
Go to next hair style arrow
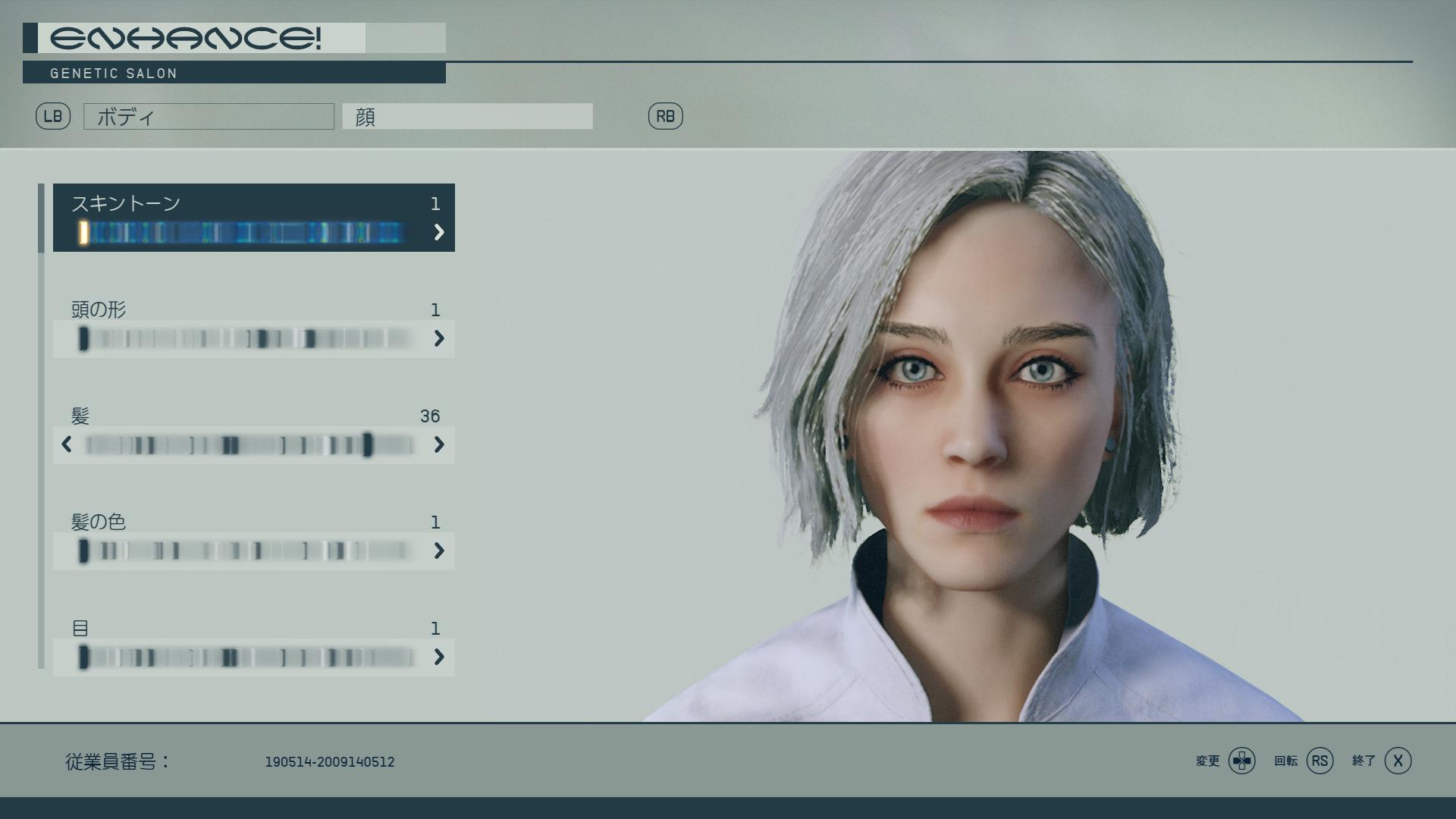[x=438, y=444]
